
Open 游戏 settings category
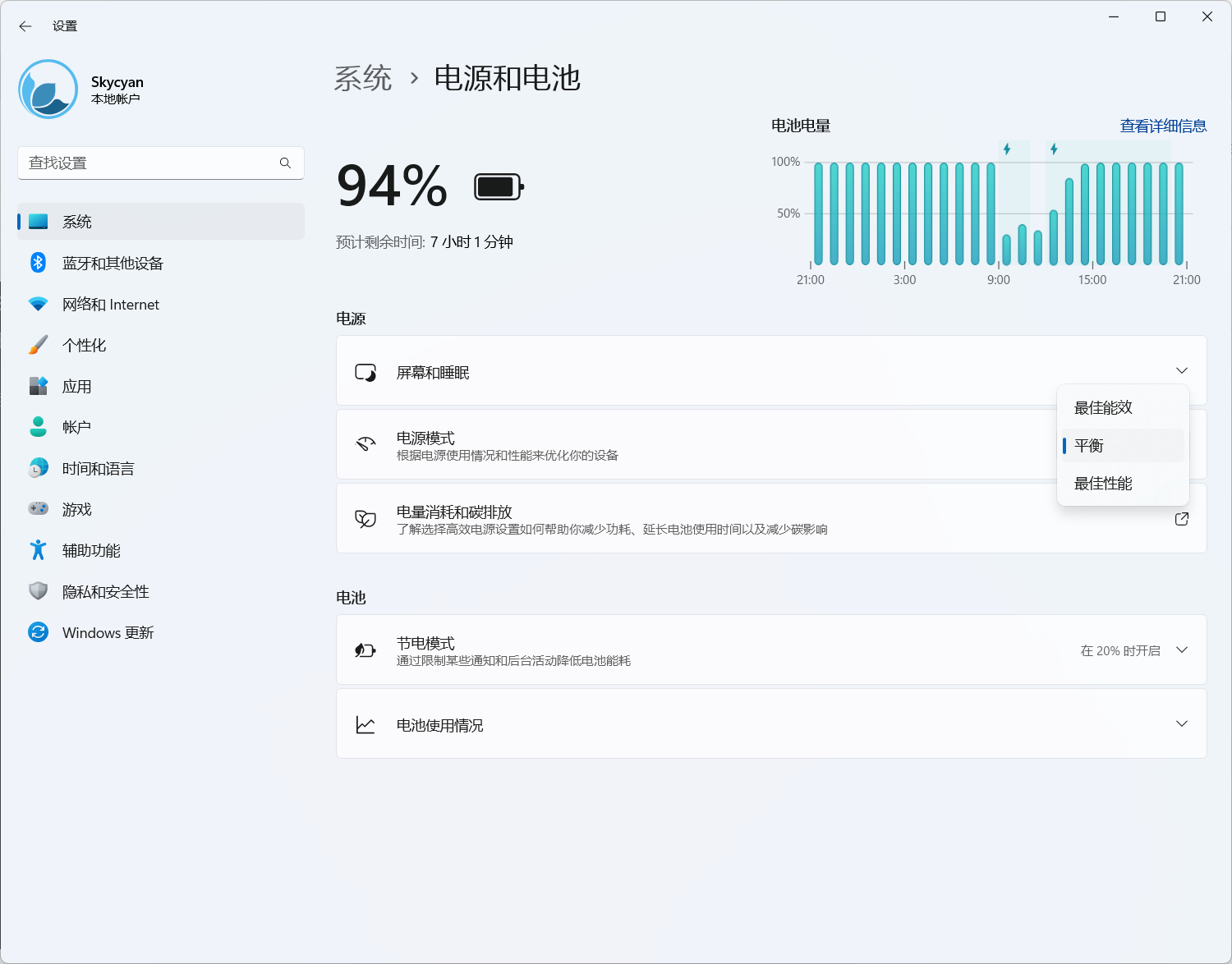161,509
